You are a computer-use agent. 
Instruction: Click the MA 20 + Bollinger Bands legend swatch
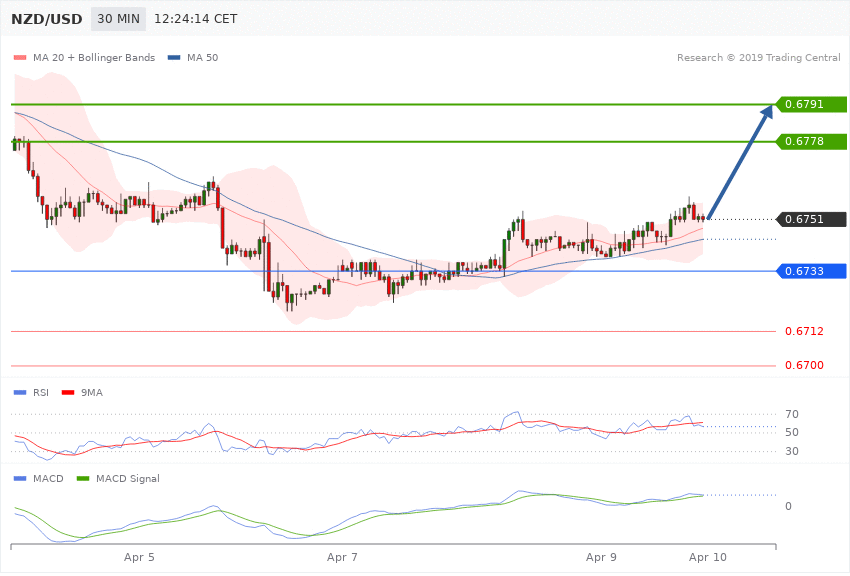(x=20, y=57)
